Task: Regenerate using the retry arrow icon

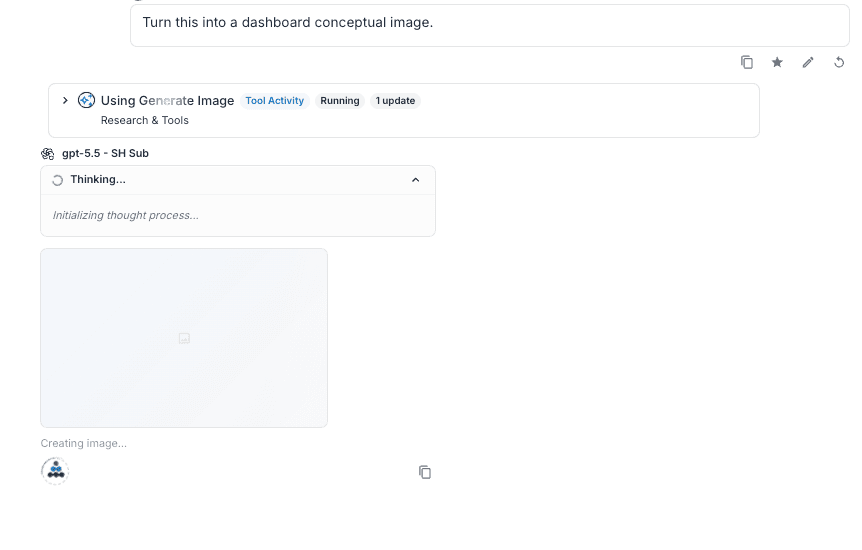Action: point(839,62)
